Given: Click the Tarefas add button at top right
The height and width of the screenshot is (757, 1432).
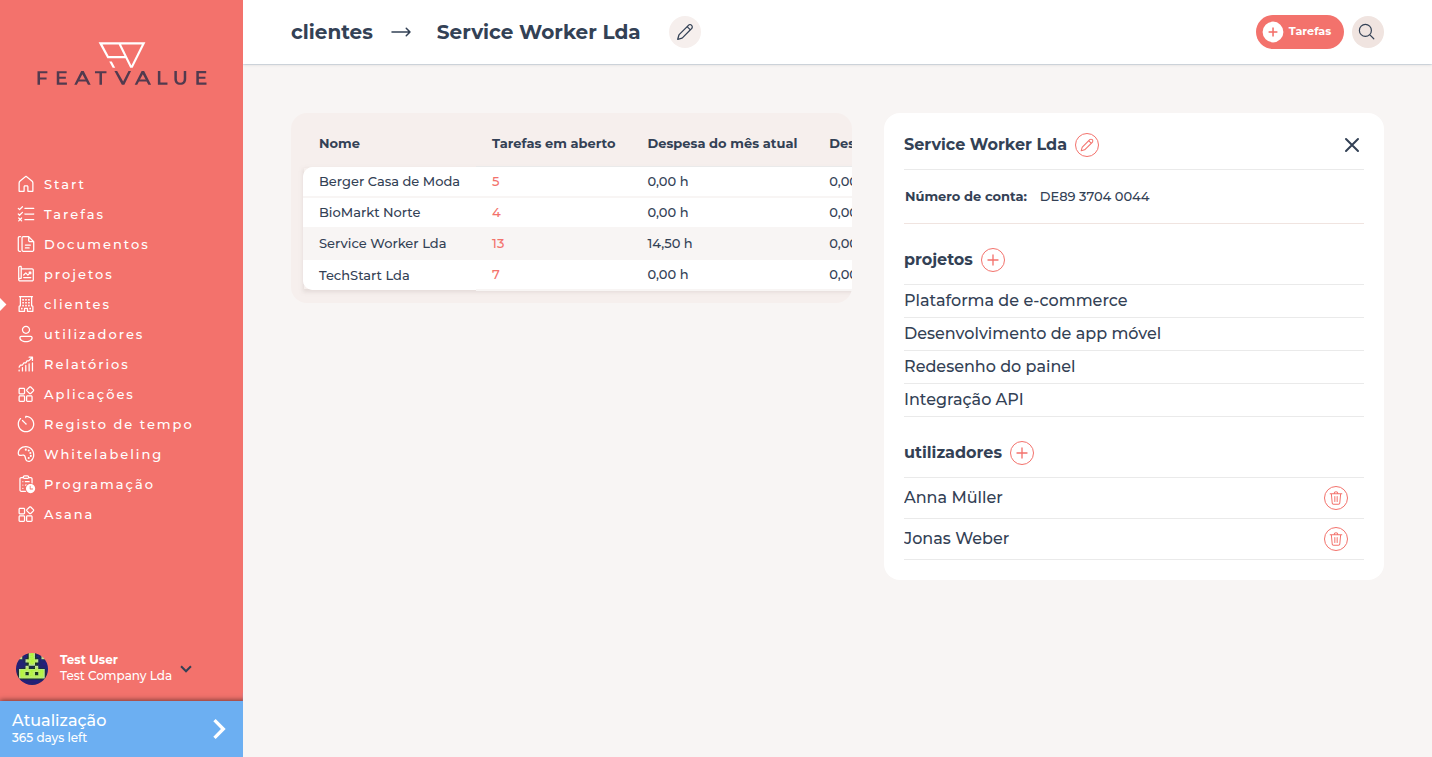Looking at the screenshot, I should [1299, 32].
